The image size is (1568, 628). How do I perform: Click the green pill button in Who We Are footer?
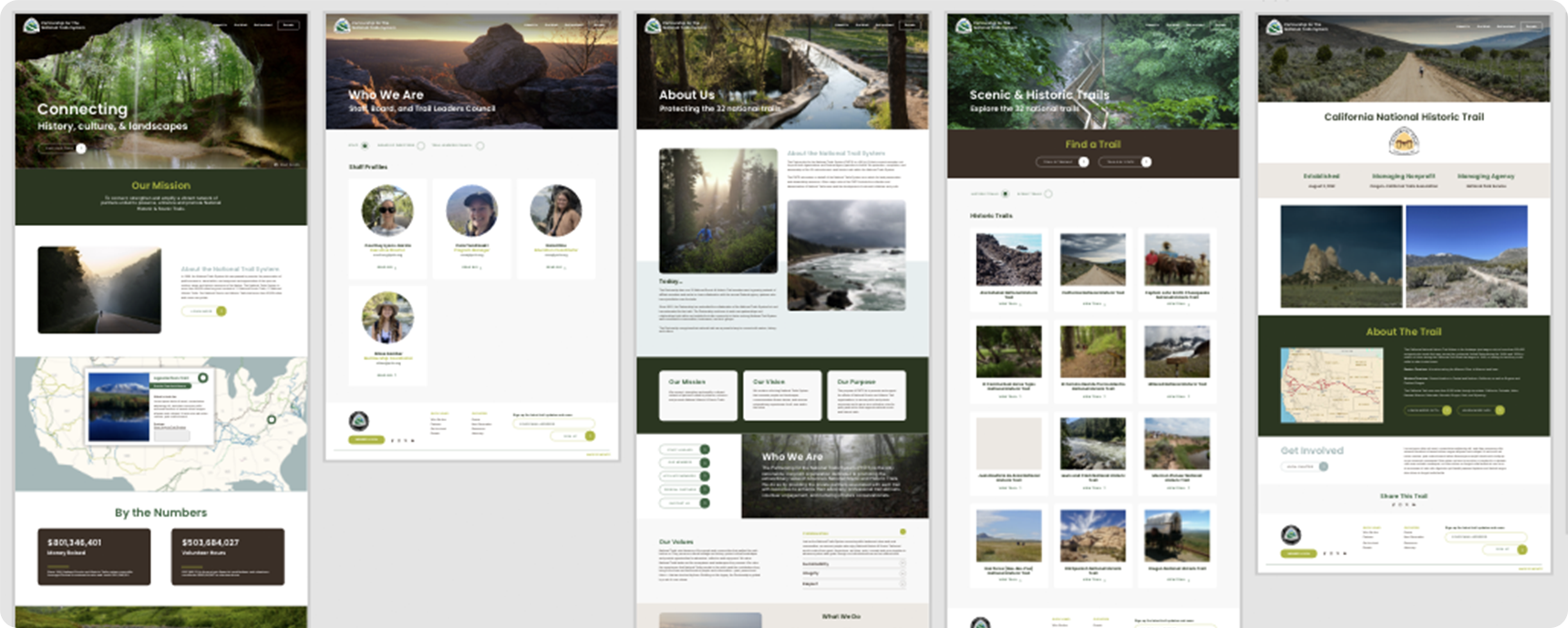click(366, 440)
